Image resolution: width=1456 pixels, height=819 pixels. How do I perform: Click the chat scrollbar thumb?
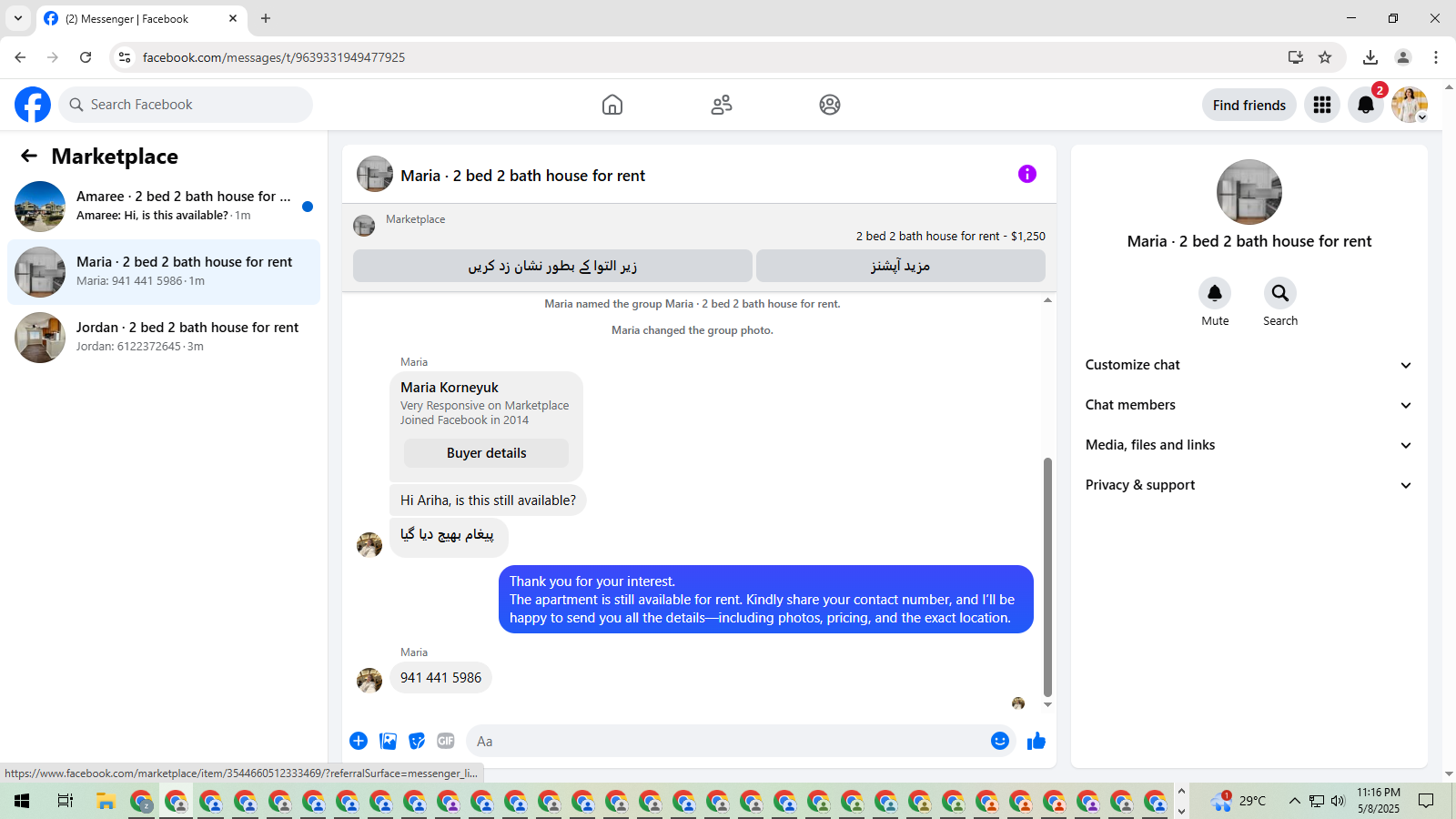[1047, 577]
